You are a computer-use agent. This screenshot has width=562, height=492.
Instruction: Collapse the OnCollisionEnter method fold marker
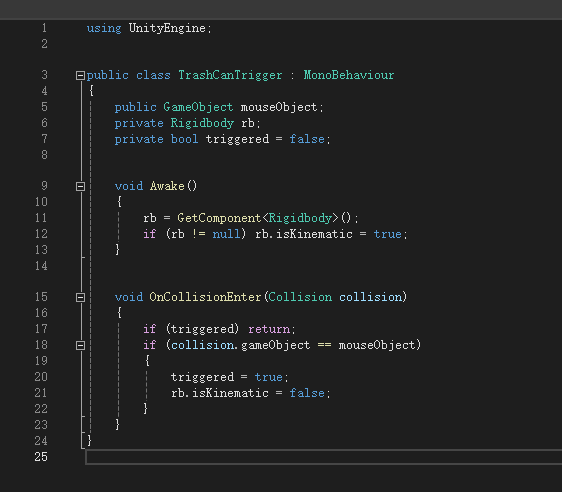coord(80,297)
